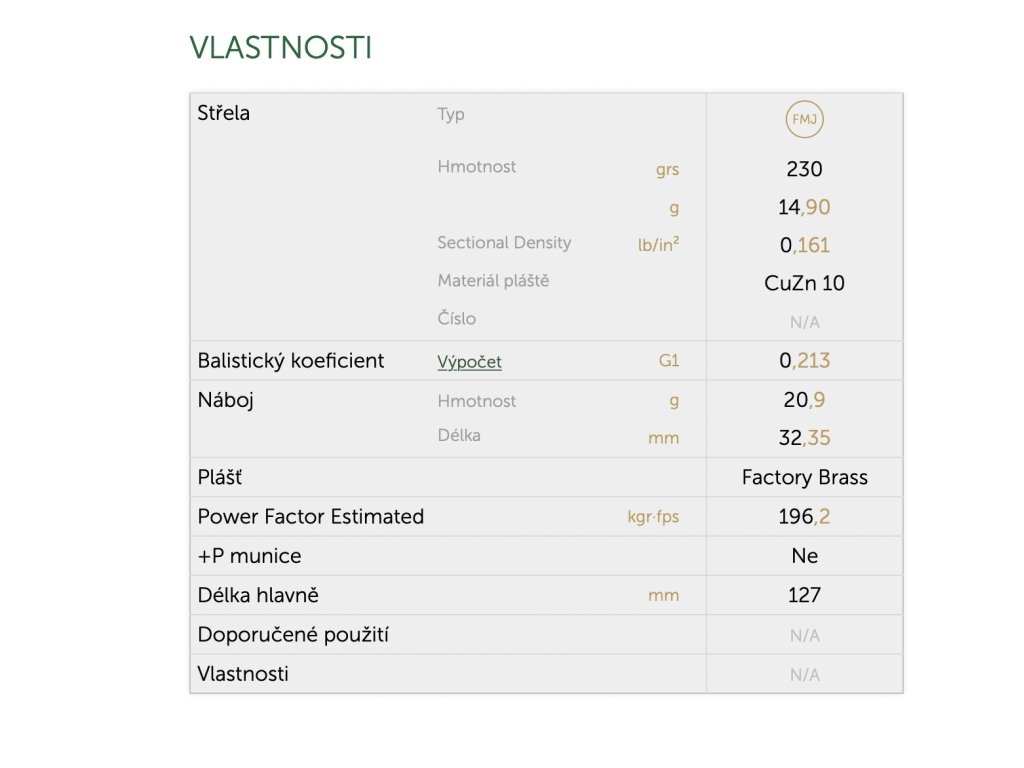
Task: Click the 32,35 mm cartridge length value
Action: coord(804,438)
